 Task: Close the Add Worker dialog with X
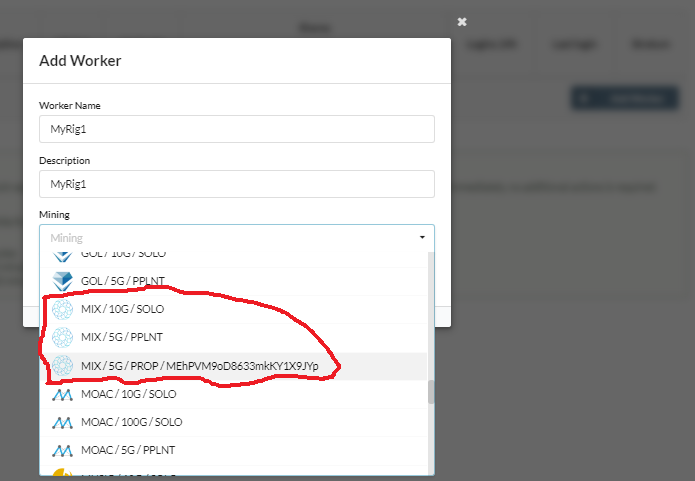[462, 22]
